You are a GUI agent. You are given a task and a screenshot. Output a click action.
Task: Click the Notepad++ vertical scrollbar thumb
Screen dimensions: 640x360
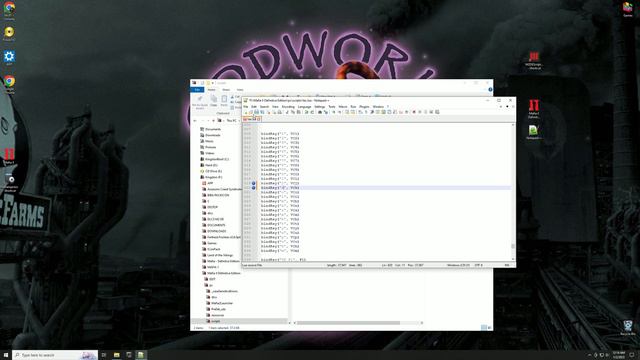tap(513, 246)
